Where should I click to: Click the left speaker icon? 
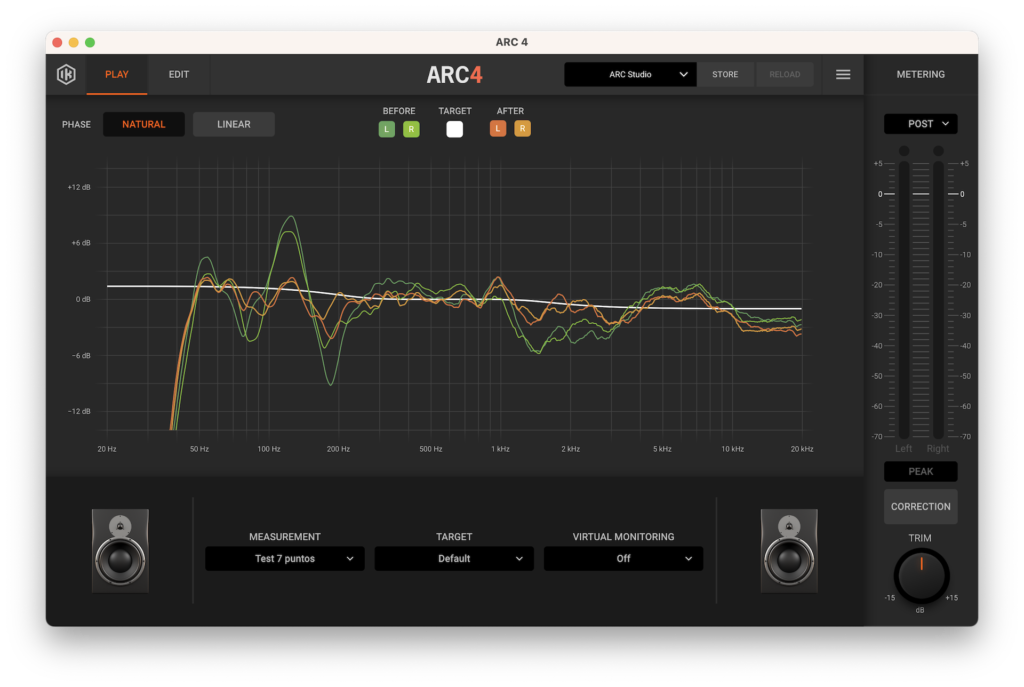click(x=120, y=550)
